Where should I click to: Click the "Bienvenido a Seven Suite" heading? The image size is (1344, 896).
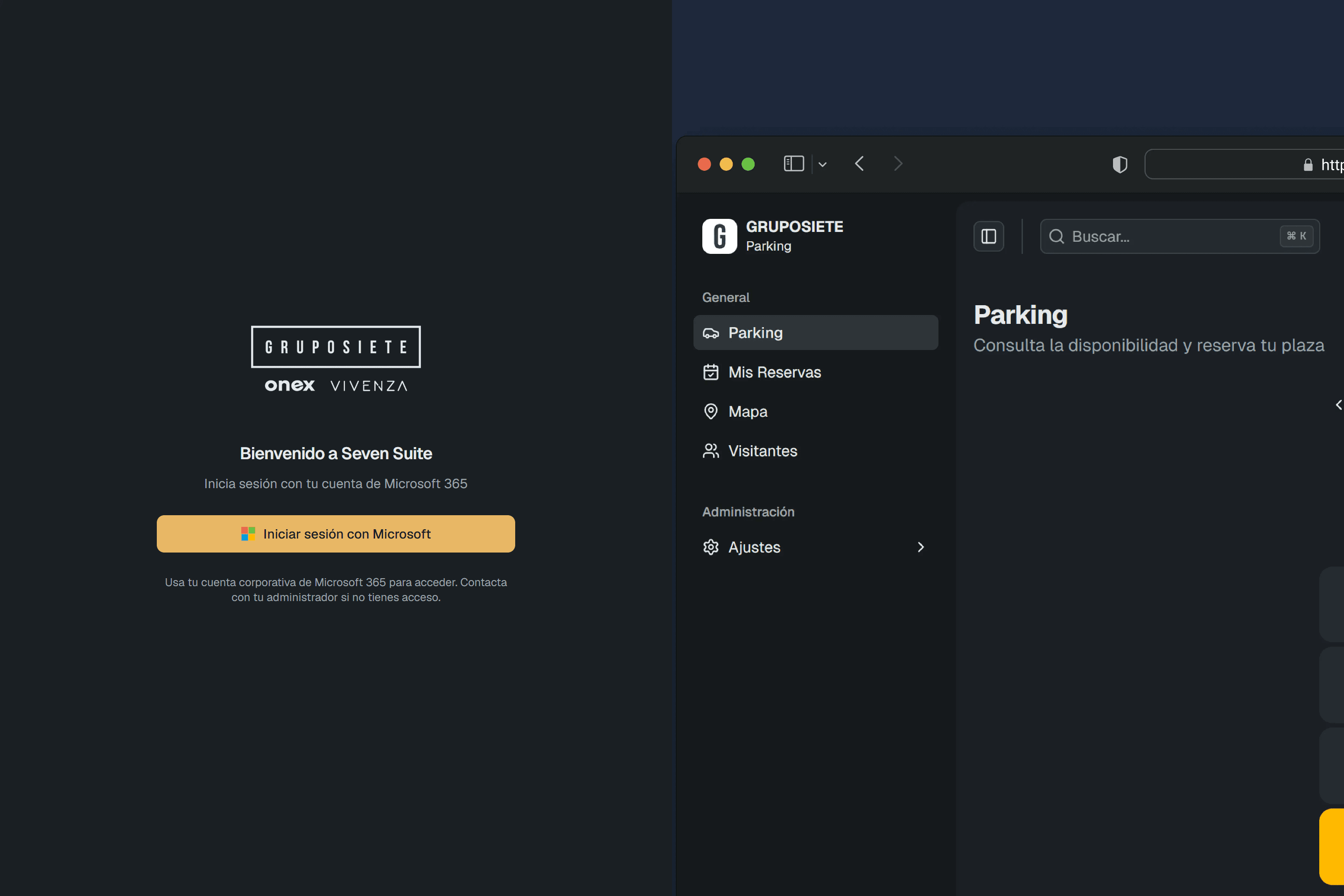(x=336, y=453)
